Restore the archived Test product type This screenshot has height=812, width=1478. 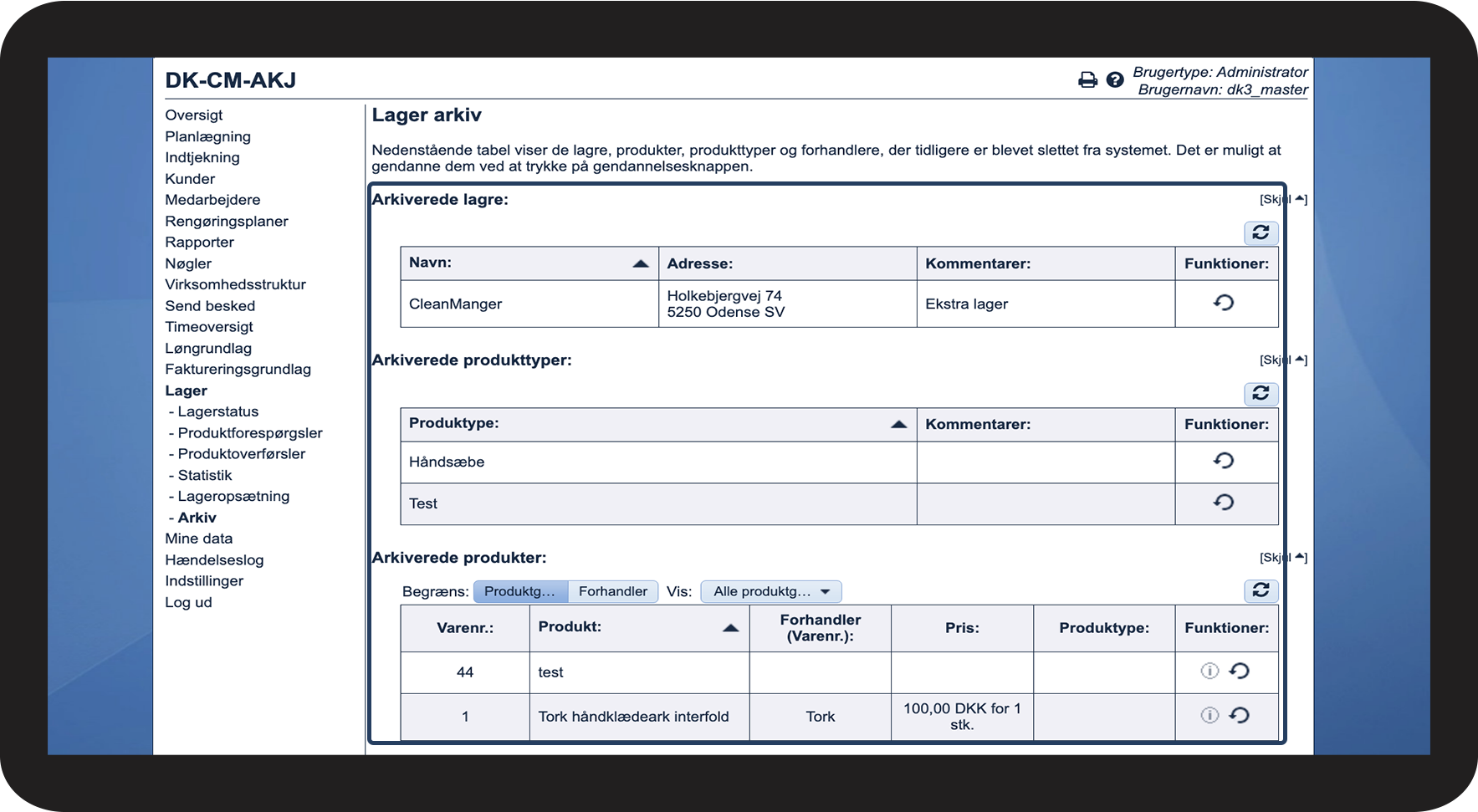[1224, 503]
